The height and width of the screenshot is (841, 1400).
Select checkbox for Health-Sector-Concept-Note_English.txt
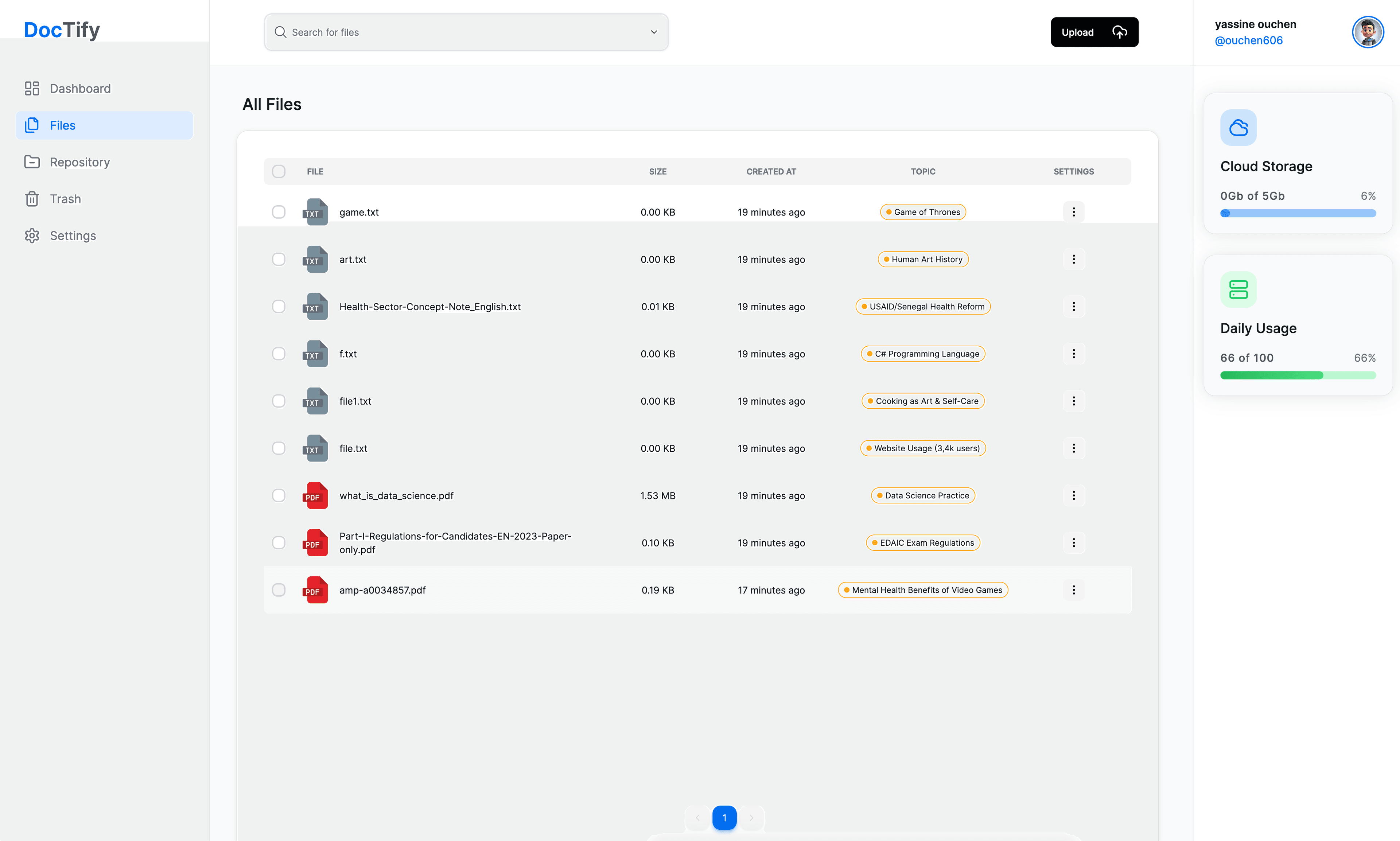[279, 307]
